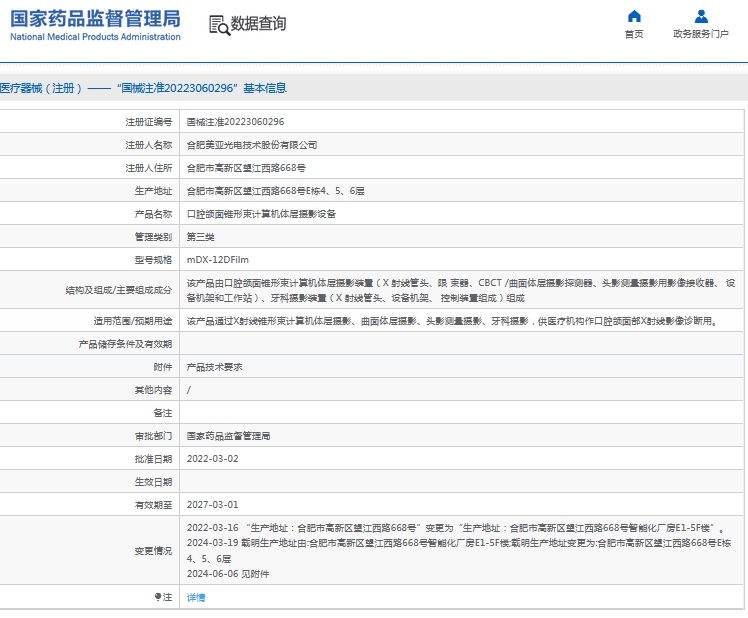Viewport: 748px width, 618px height.
Task: Click the 批准日期 row label
Action: (153, 459)
